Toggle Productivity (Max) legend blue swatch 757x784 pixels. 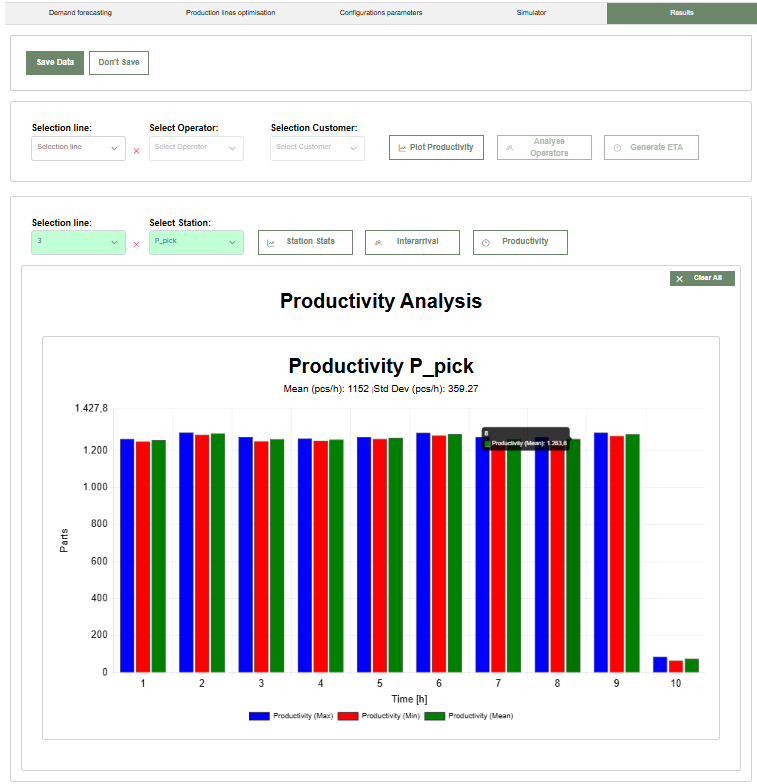coord(260,716)
